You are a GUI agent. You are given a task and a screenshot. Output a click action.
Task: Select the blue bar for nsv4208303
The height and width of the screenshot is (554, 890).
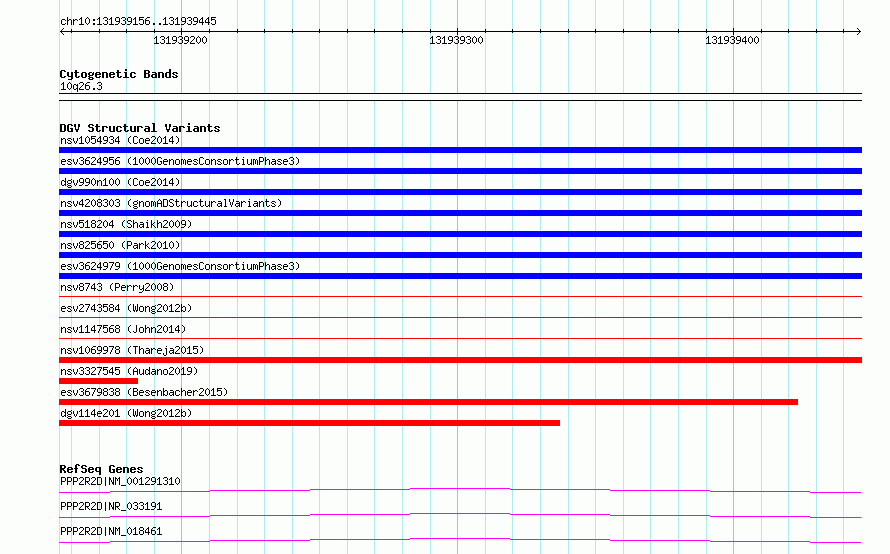tap(460, 213)
